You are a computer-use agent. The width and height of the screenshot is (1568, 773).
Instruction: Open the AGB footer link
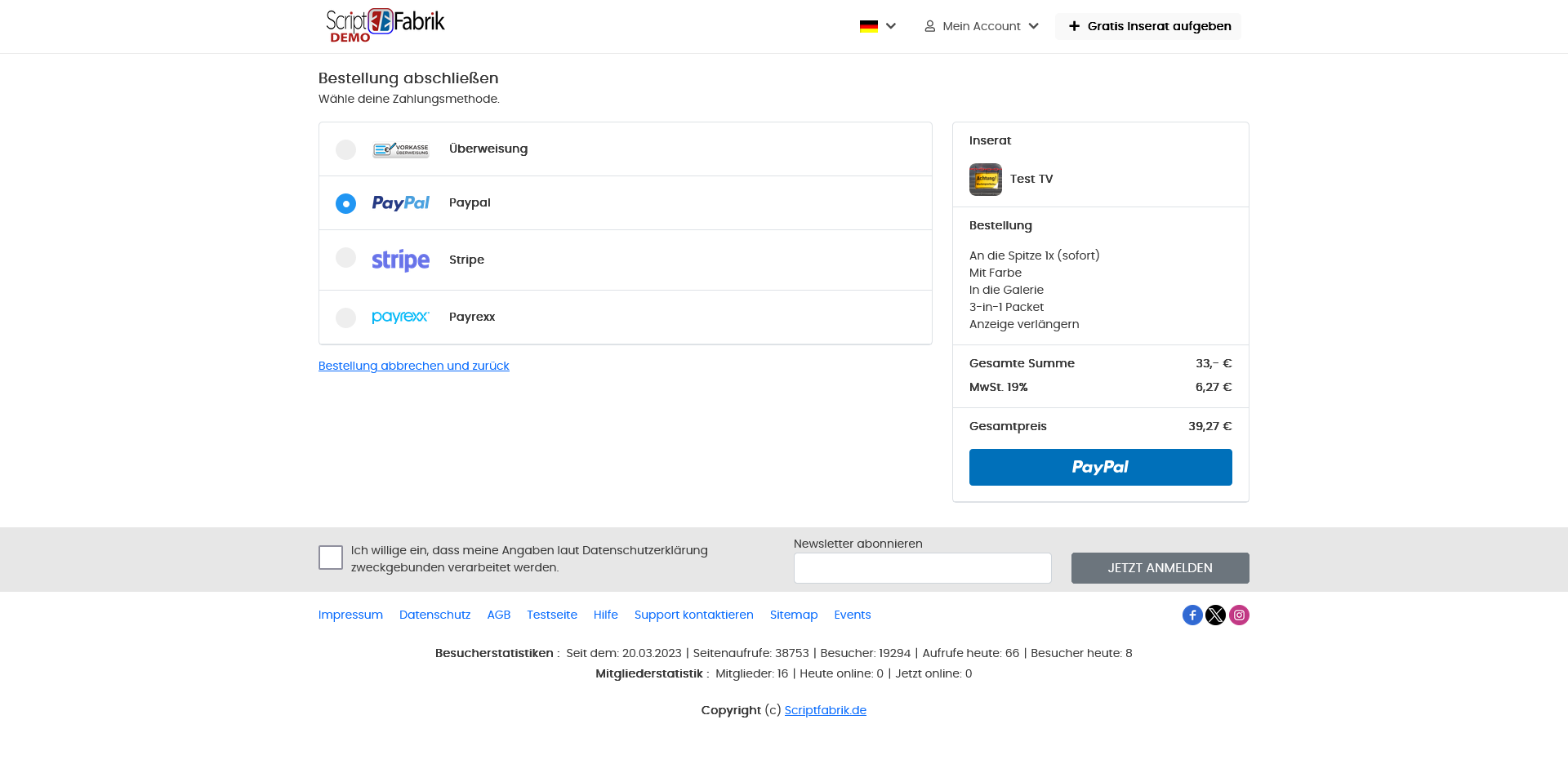click(x=499, y=615)
